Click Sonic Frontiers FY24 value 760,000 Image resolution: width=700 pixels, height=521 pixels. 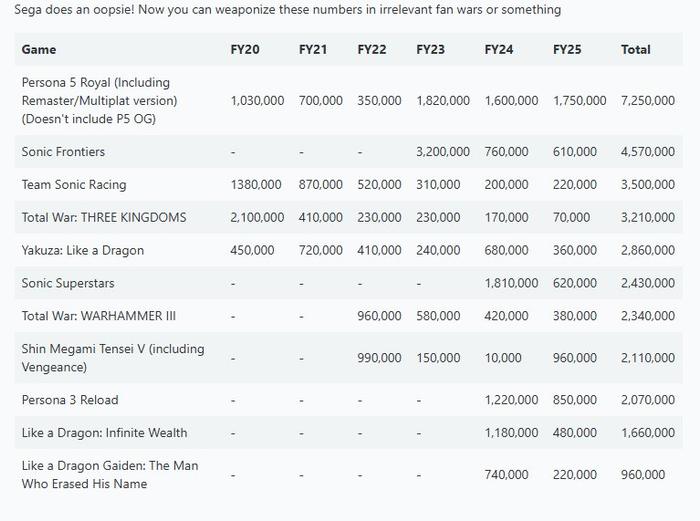click(x=506, y=152)
